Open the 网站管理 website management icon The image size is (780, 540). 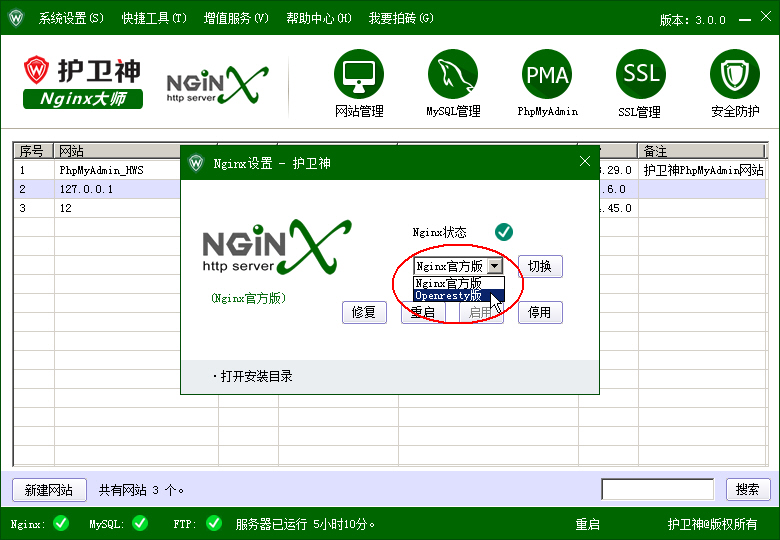tap(359, 75)
